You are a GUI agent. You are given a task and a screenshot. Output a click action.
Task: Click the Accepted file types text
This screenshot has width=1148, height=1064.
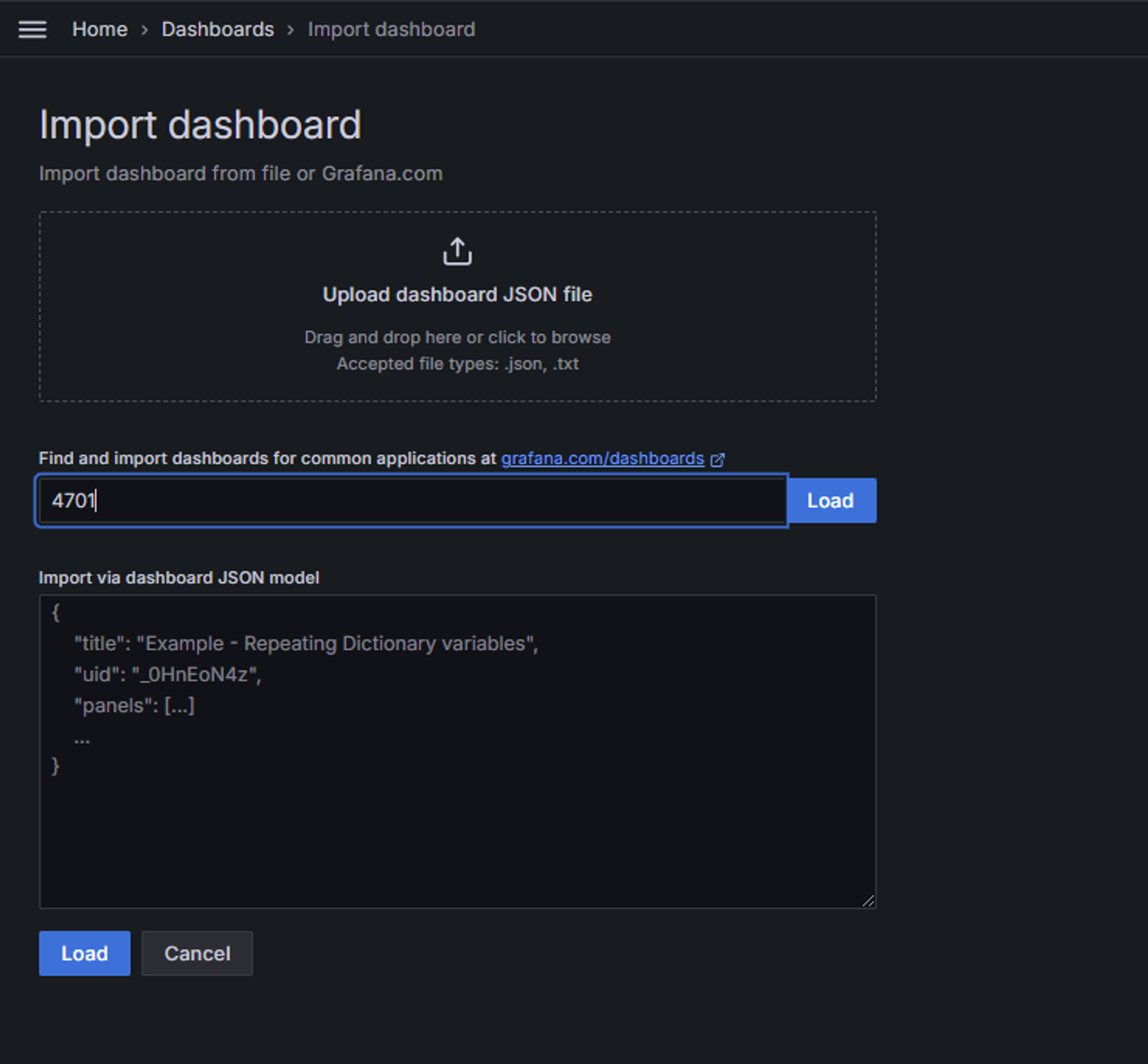(x=457, y=364)
